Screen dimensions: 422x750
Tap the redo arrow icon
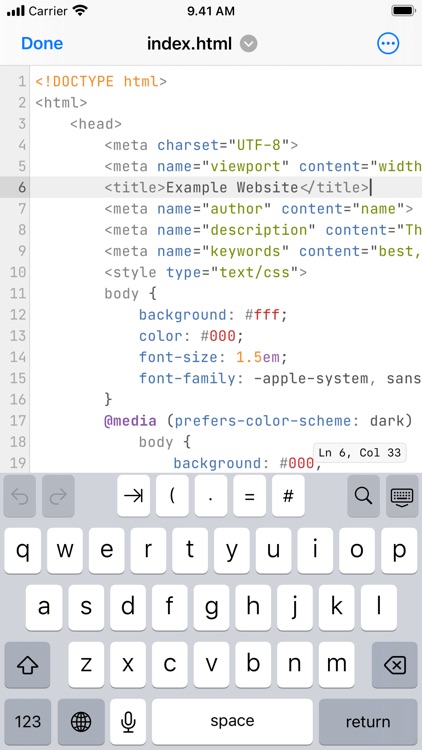coord(58,496)
